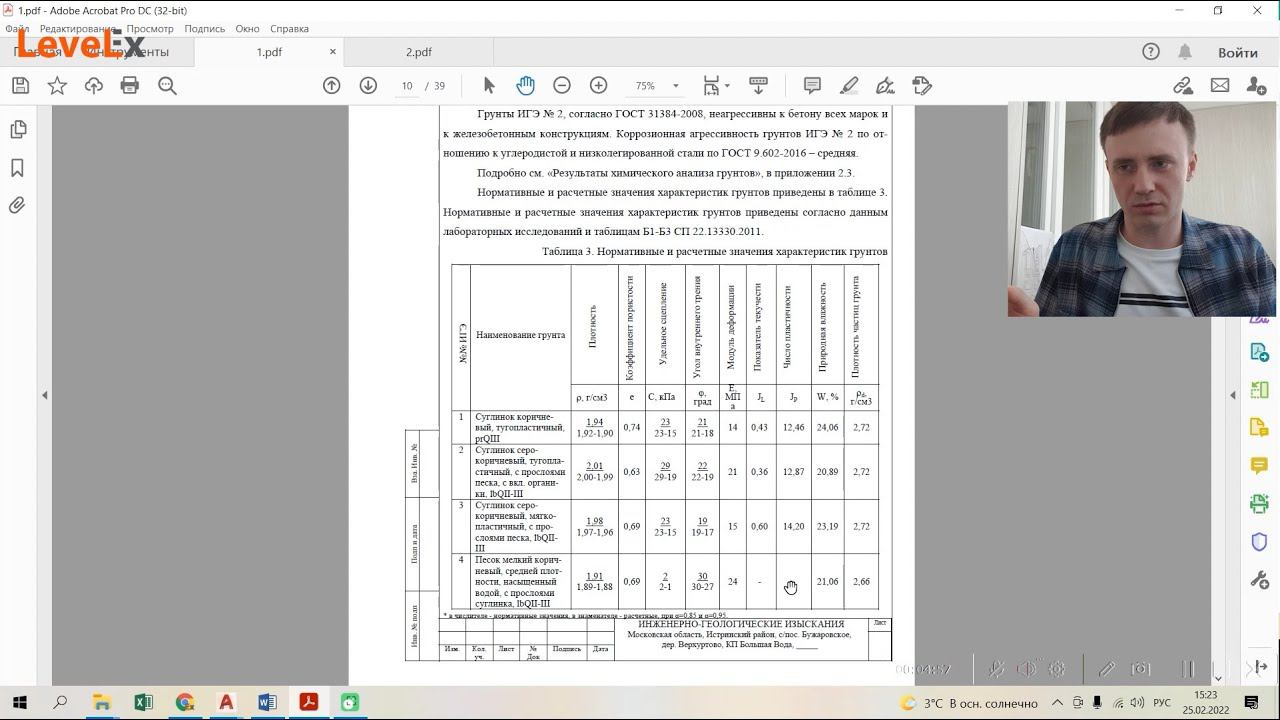Open Excel from the taskbar
The width and height of the screenshot is (1280, 720).
pos(143,702)
